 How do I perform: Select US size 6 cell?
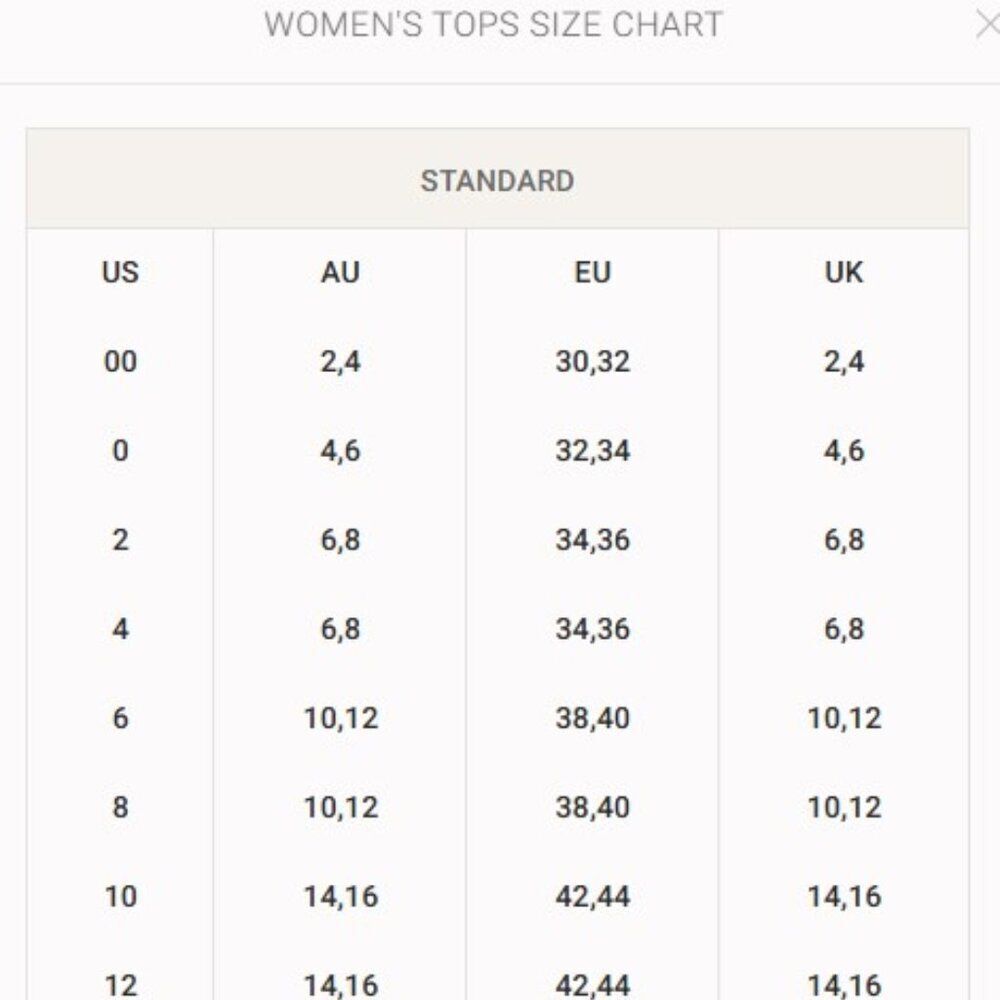pos(120,718)
